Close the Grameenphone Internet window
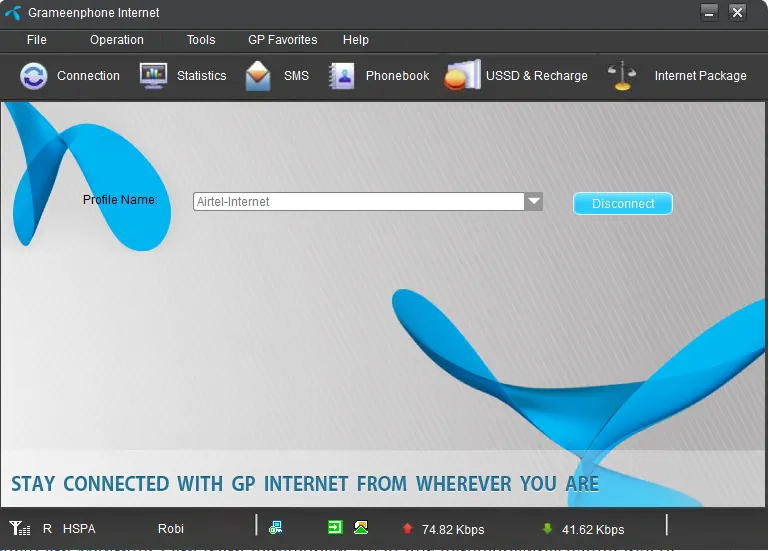The width and height of the screenshot is (769, 551). point(737,12)
